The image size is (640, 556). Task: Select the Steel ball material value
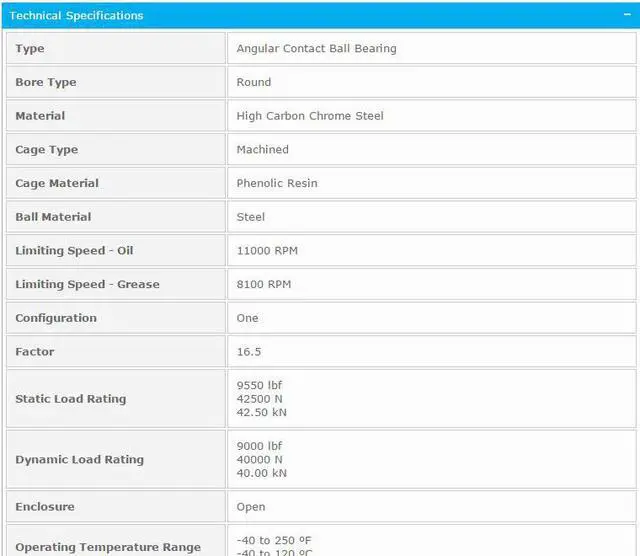(x=251, y=217)
